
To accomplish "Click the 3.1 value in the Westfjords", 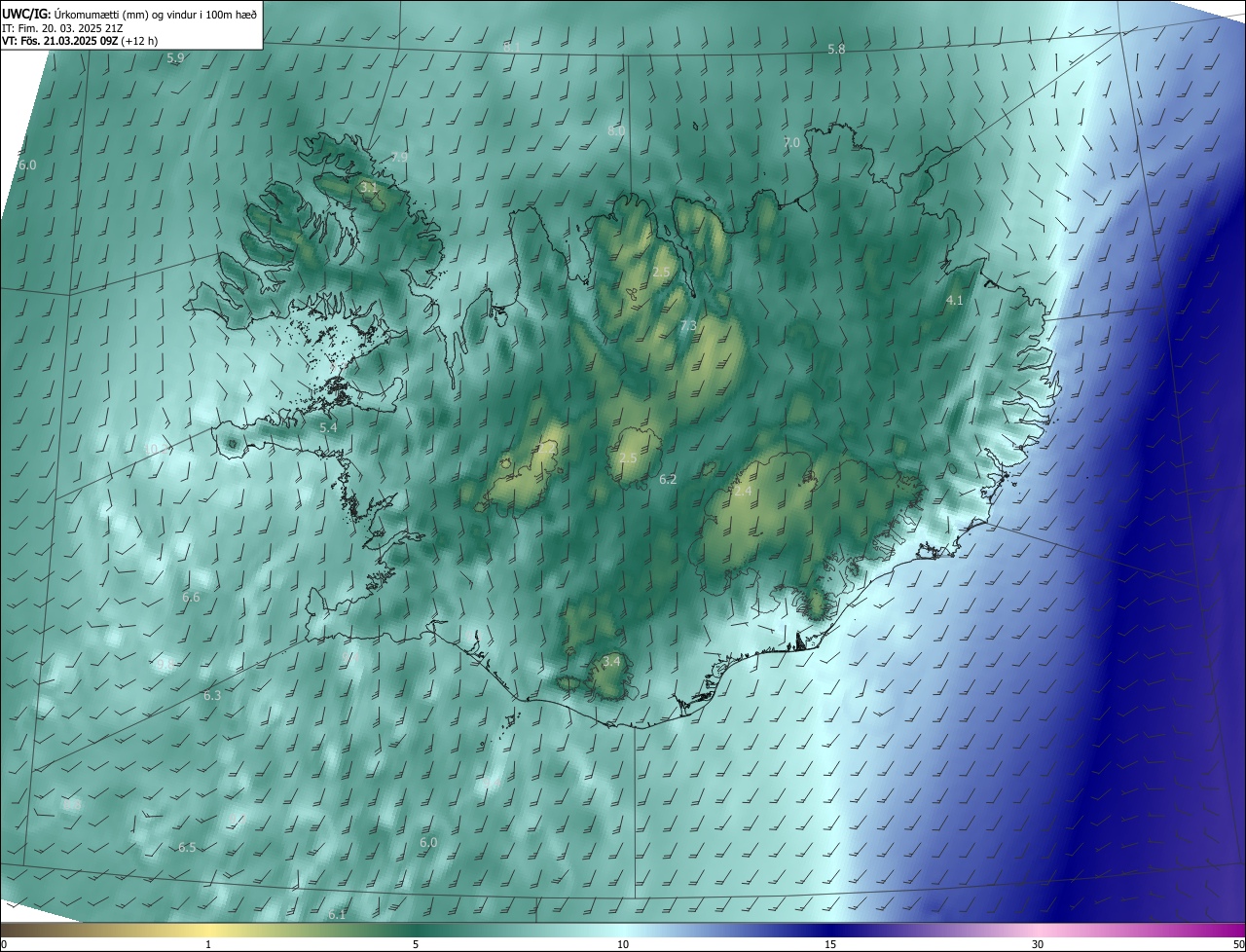I will (x=368, y=186).
